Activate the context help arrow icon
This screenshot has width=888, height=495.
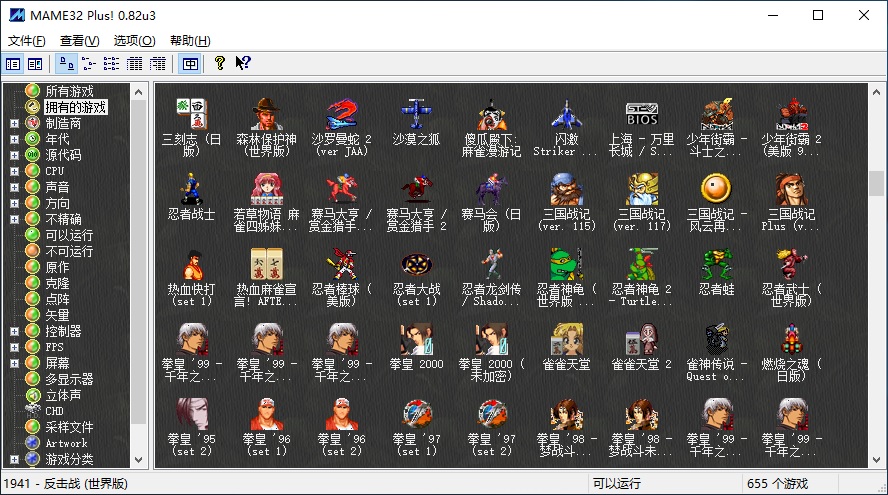point(243,63)
